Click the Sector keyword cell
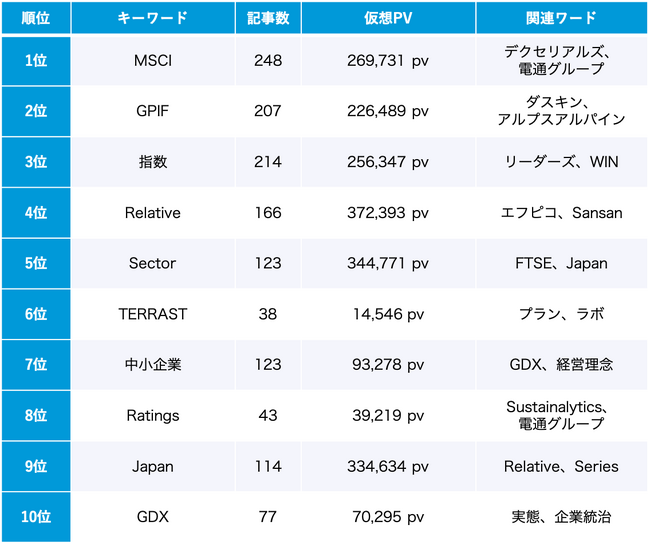650x546 pixels. (x=152, y=264)
